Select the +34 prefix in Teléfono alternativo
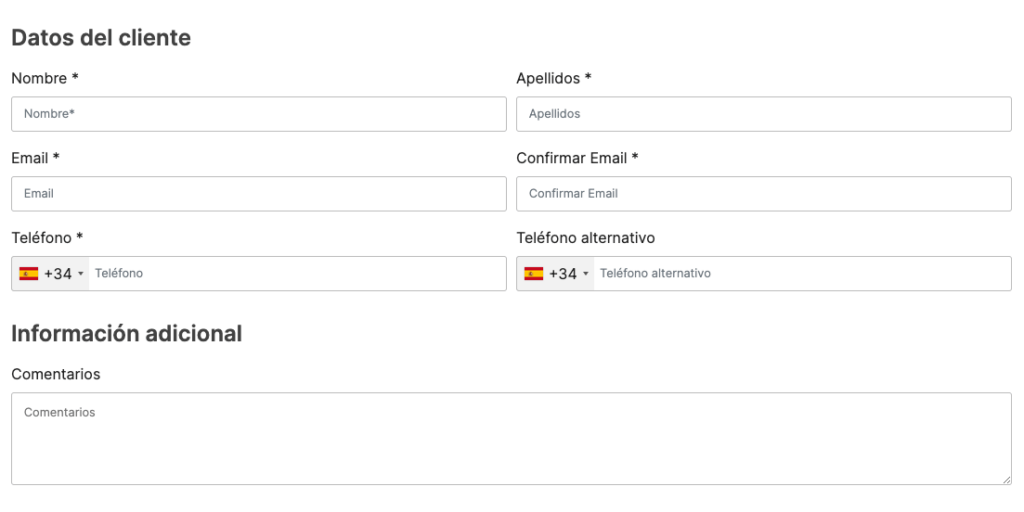The height and width of the screenshot is (512, 1024). [x=563, y=274]
